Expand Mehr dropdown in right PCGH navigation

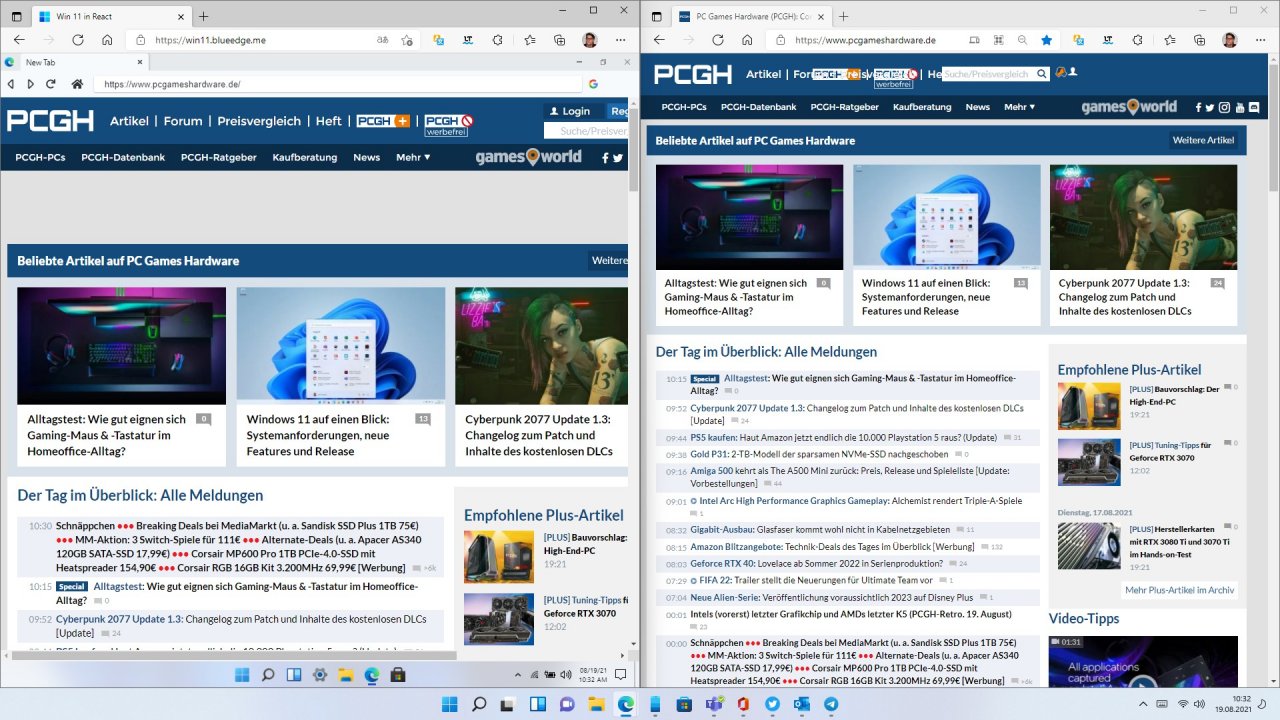pos(1019,107)
